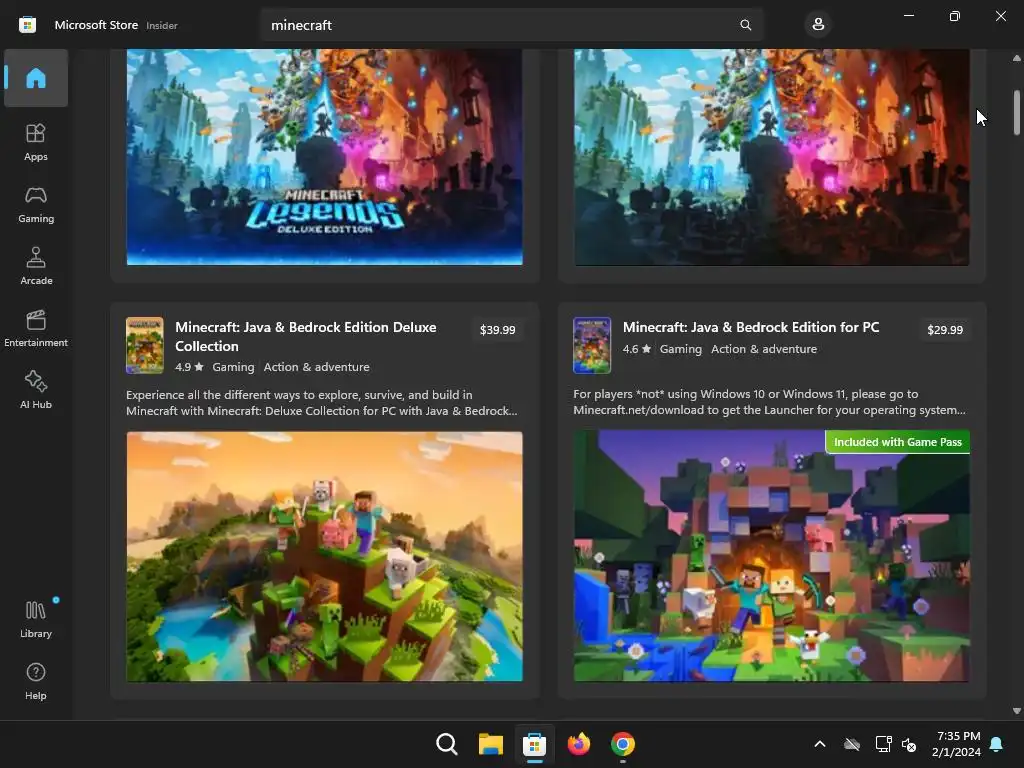Click the muted volume tray icon
1024x768 pixels.
[x=909, y=744]
